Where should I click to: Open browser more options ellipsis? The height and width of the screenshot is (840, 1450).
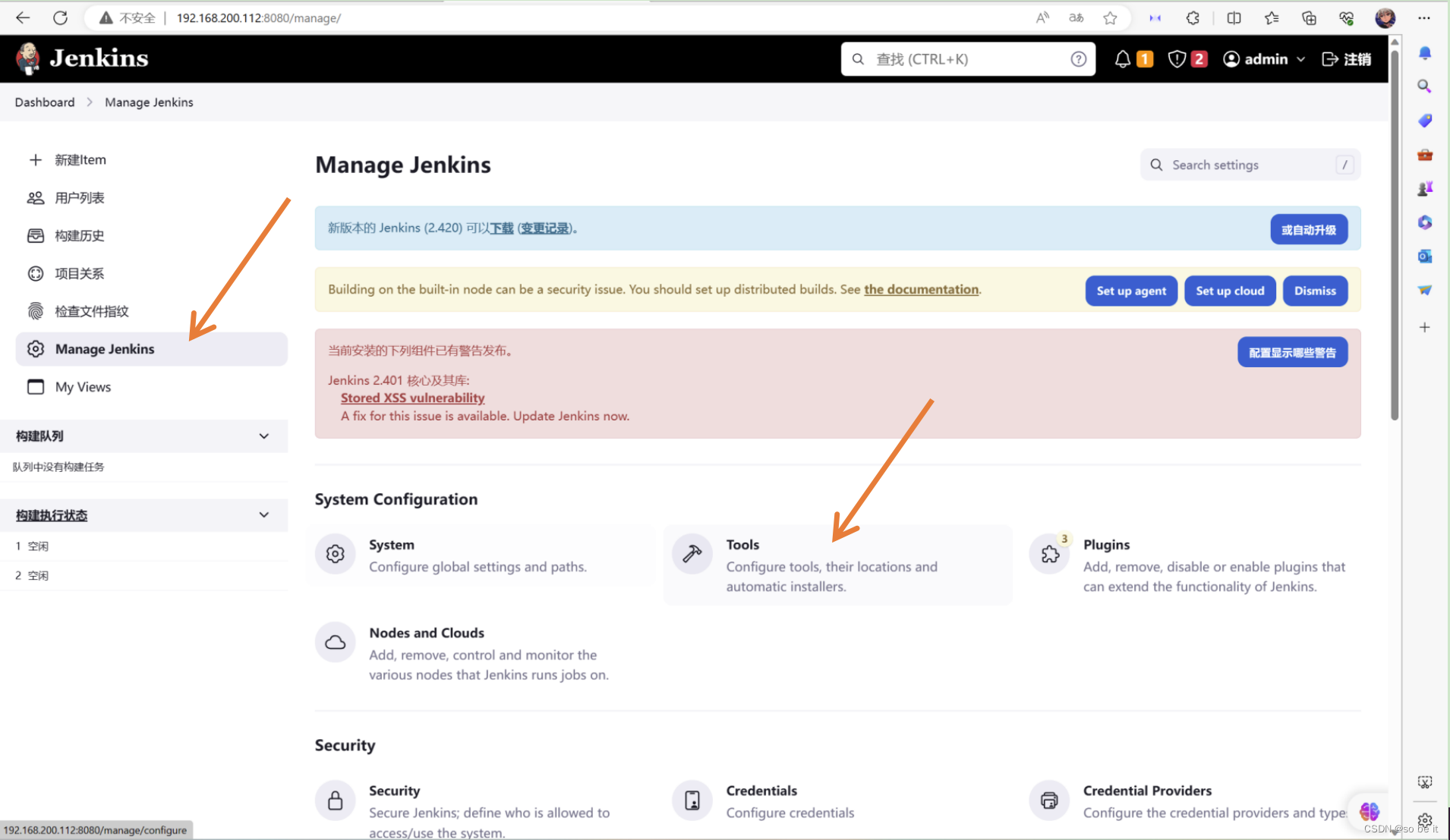click(1424, 17)
